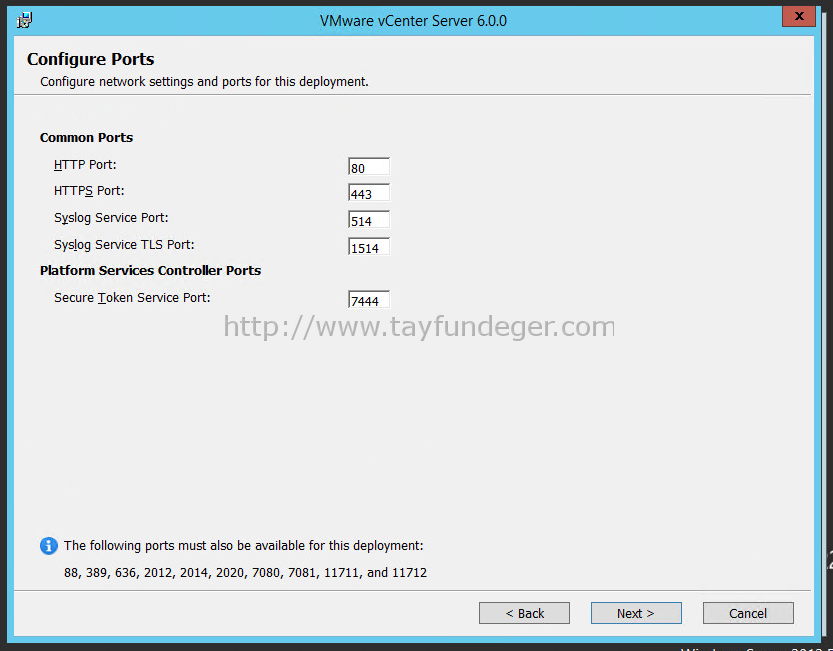Click the HTTP Port label

tap(85, 165)
